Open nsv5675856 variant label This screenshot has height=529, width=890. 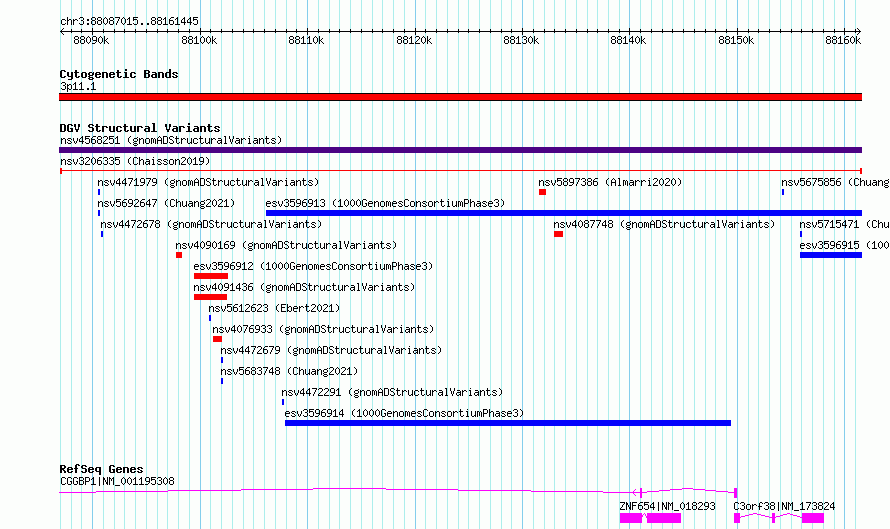pos(835,182)
